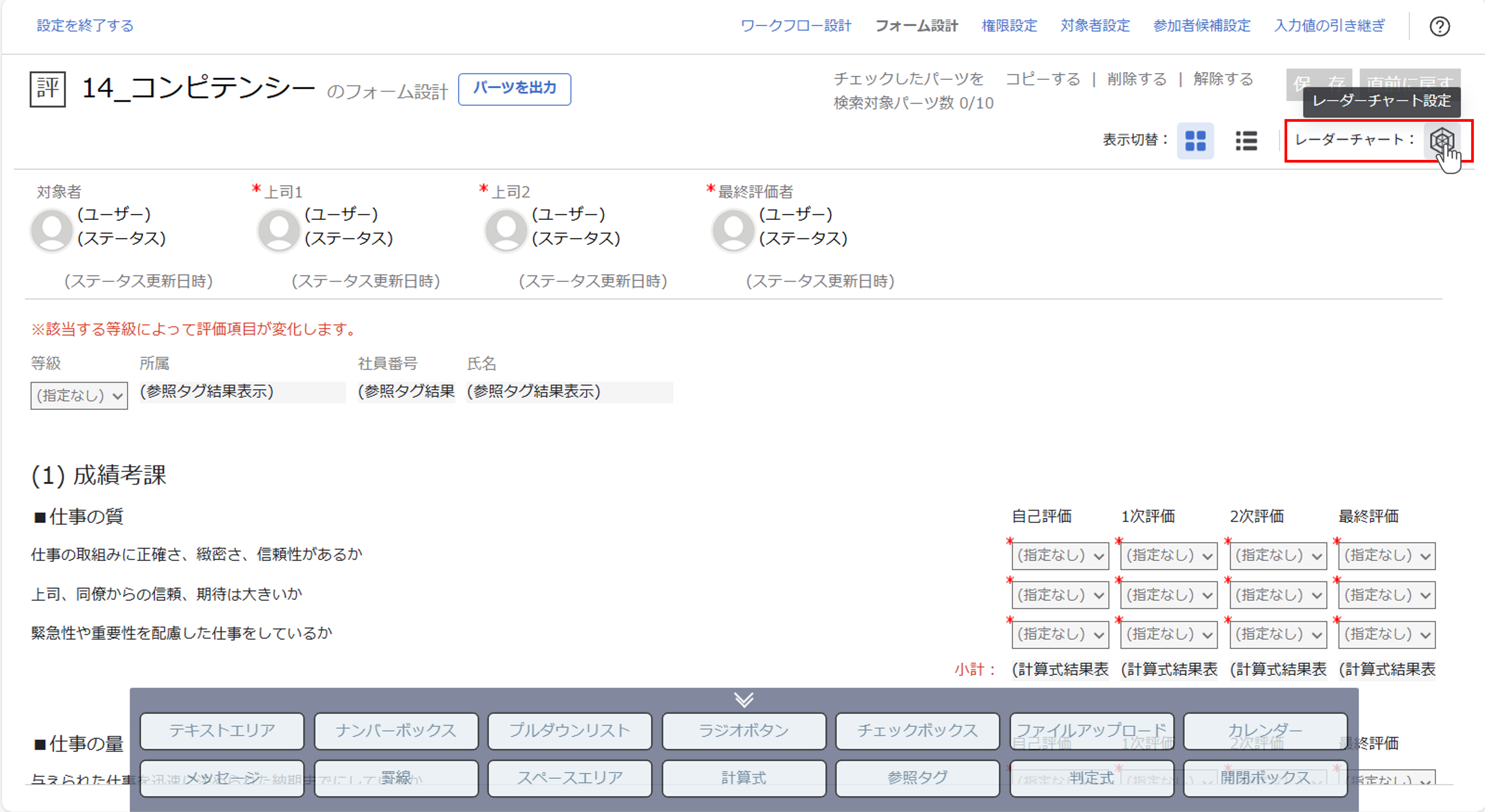The height and width of the screenshot is (812, 1485).
Task: Click the パーツを出力 button
Action: (x=515, y=89)
